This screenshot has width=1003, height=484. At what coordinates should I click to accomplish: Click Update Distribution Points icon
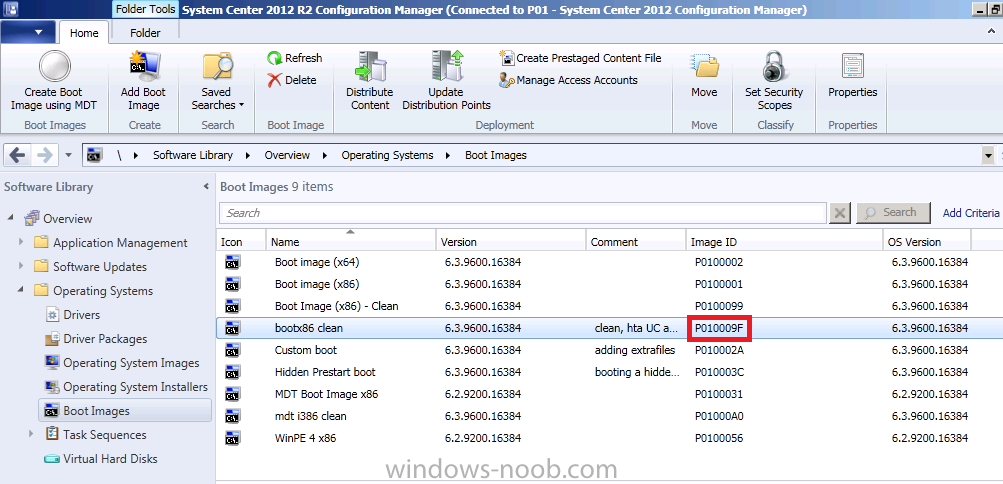tap(446, 66)
